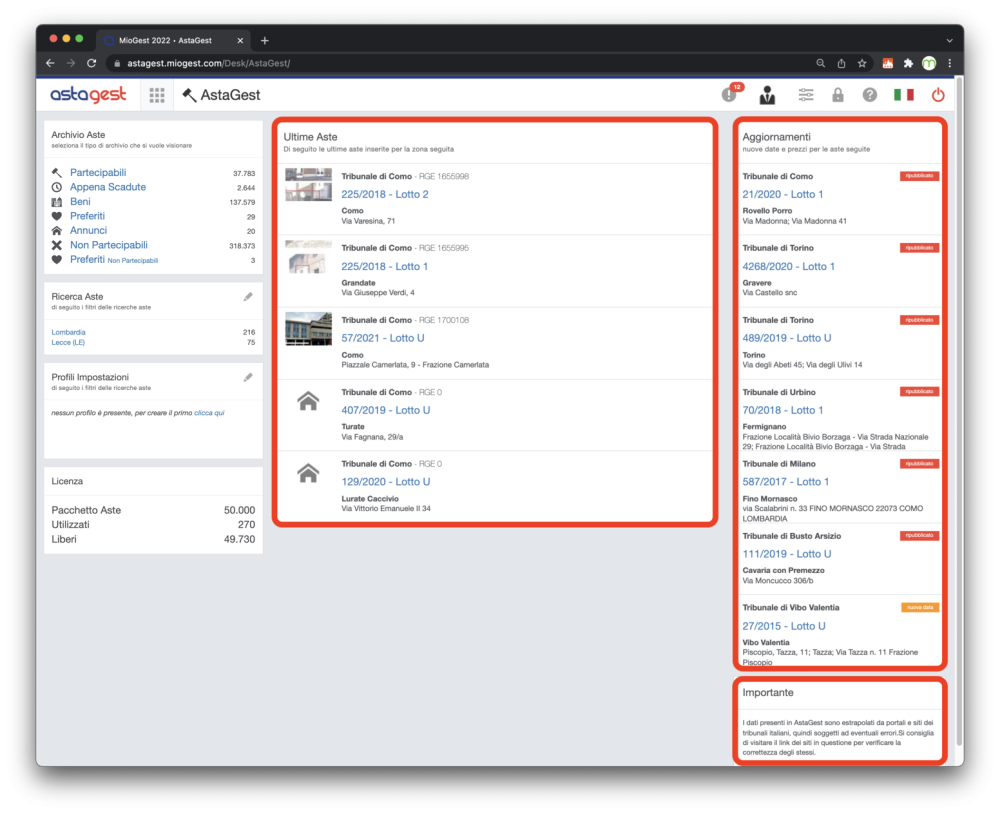
Task: Select the MioGest 2022 AstaGest browser tab
Action: tap(172, 40)
